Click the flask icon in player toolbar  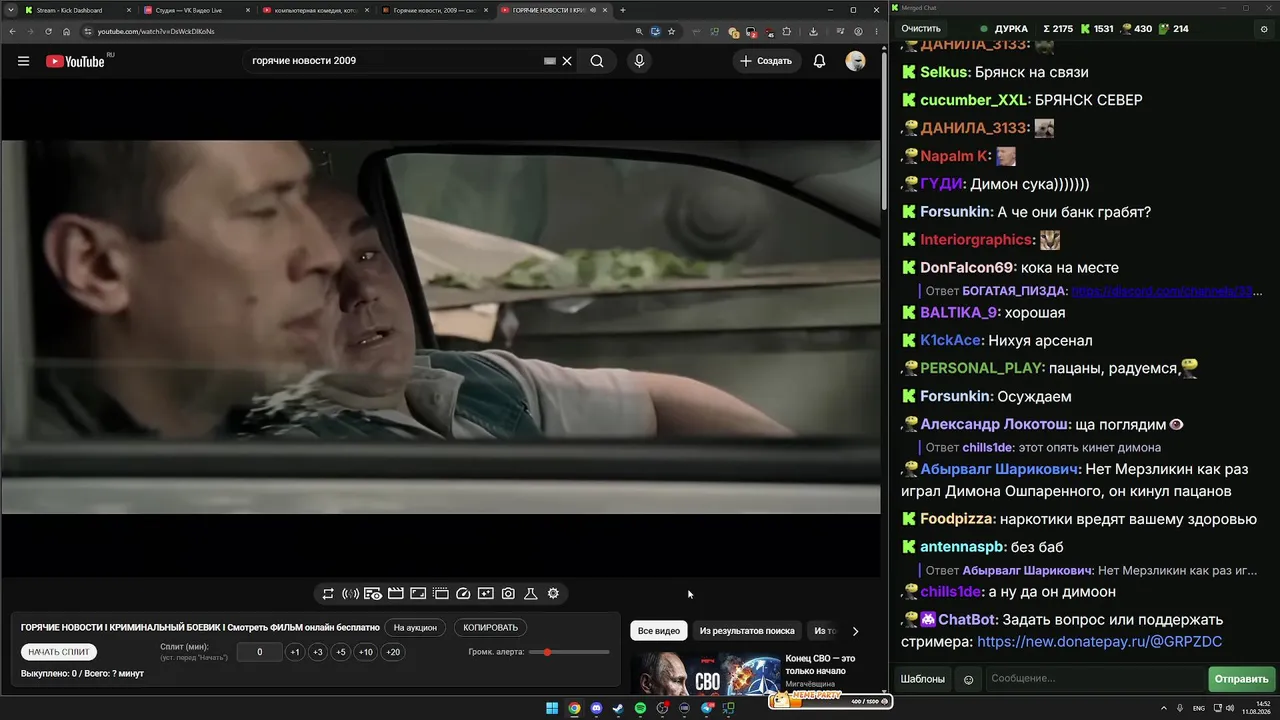[x=531, y=594]
